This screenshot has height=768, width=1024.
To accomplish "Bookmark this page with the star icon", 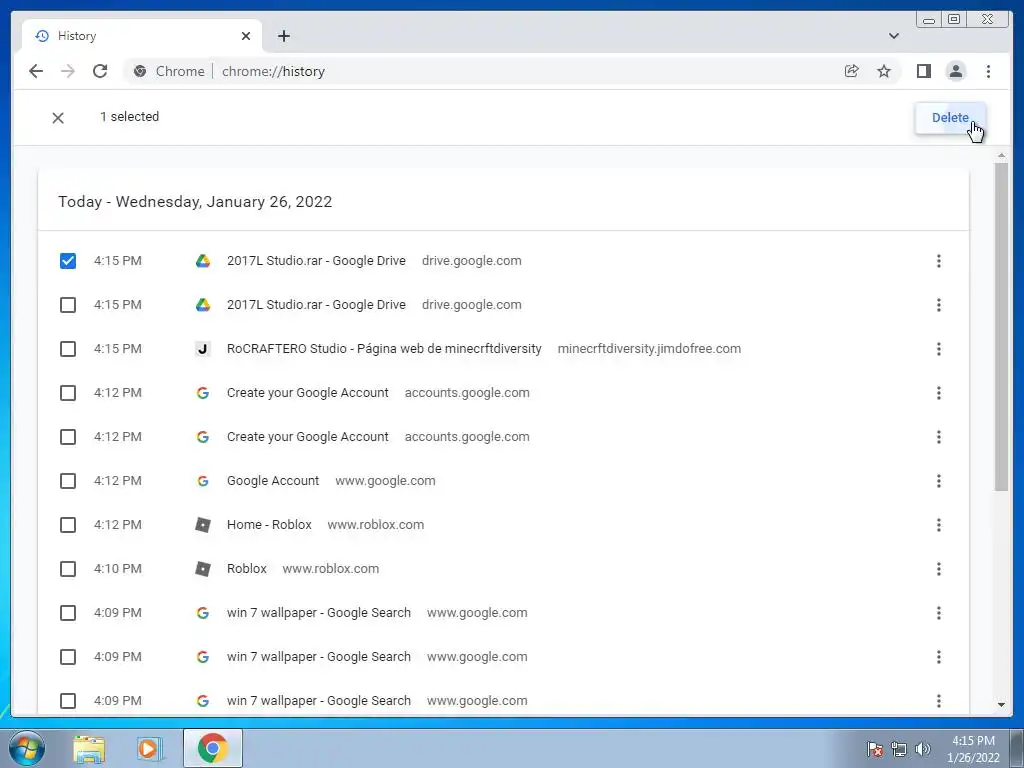I will coord(884,71).
